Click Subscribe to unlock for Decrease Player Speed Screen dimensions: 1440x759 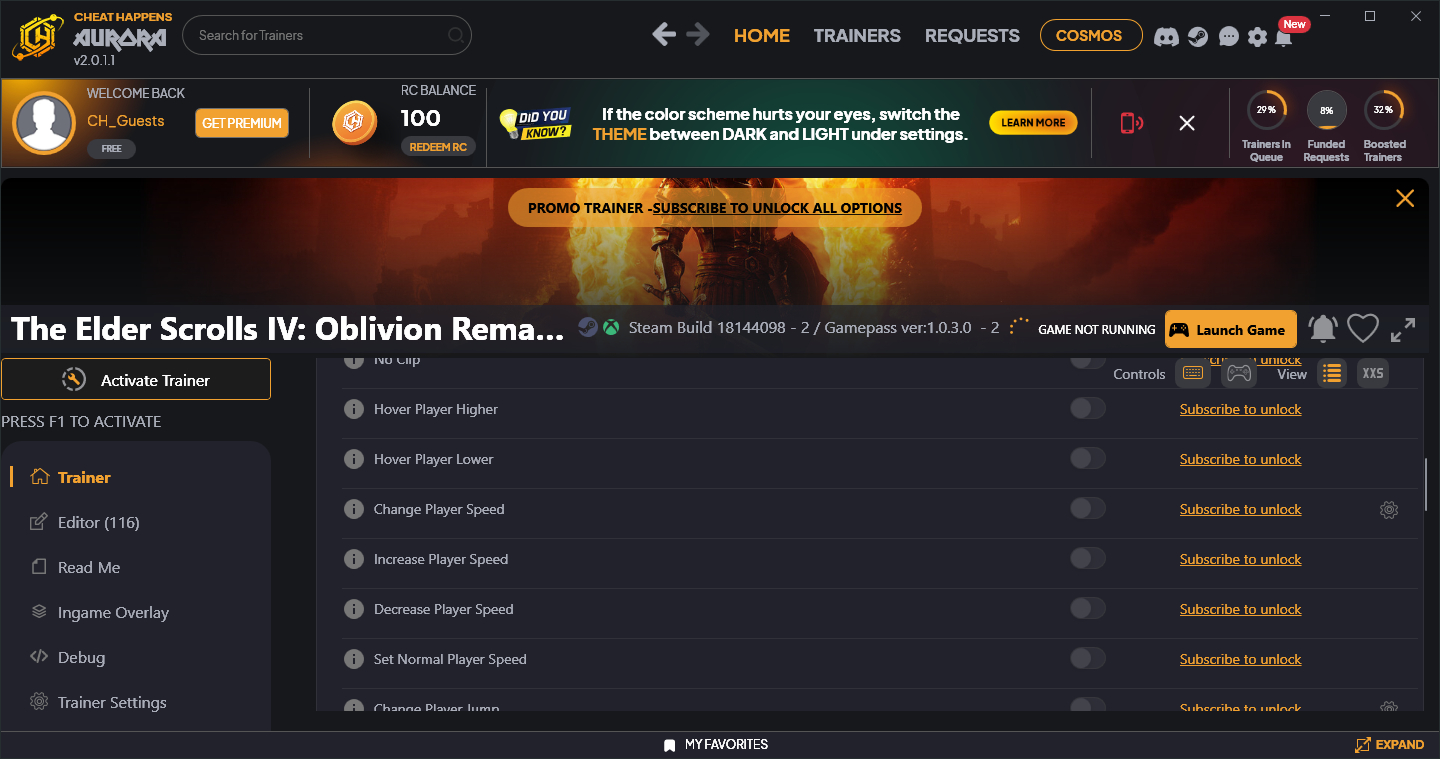coord(1240,609)
